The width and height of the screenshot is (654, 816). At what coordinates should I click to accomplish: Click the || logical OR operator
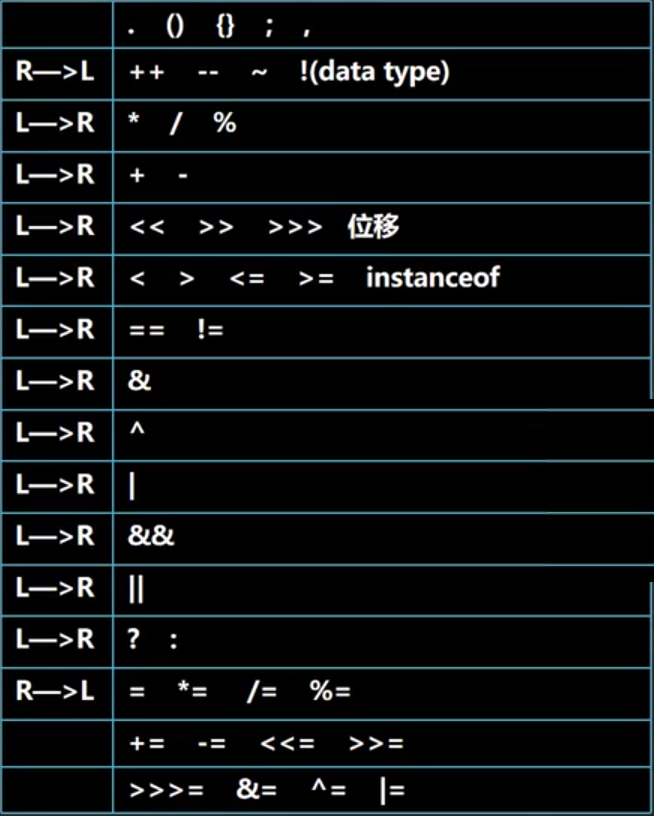tap(136, 589)
